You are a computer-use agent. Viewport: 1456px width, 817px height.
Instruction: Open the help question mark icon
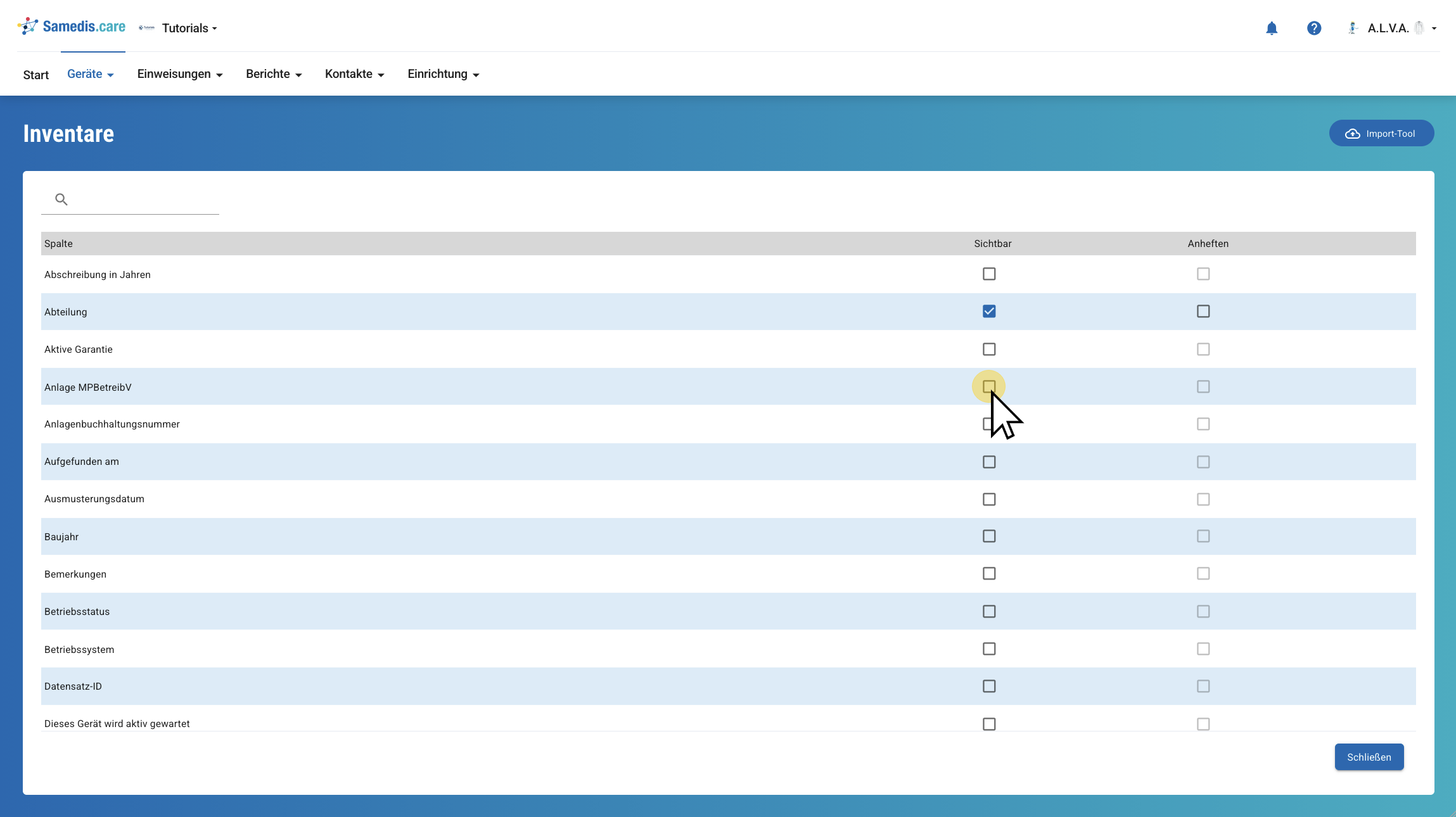coord(1313,28)
